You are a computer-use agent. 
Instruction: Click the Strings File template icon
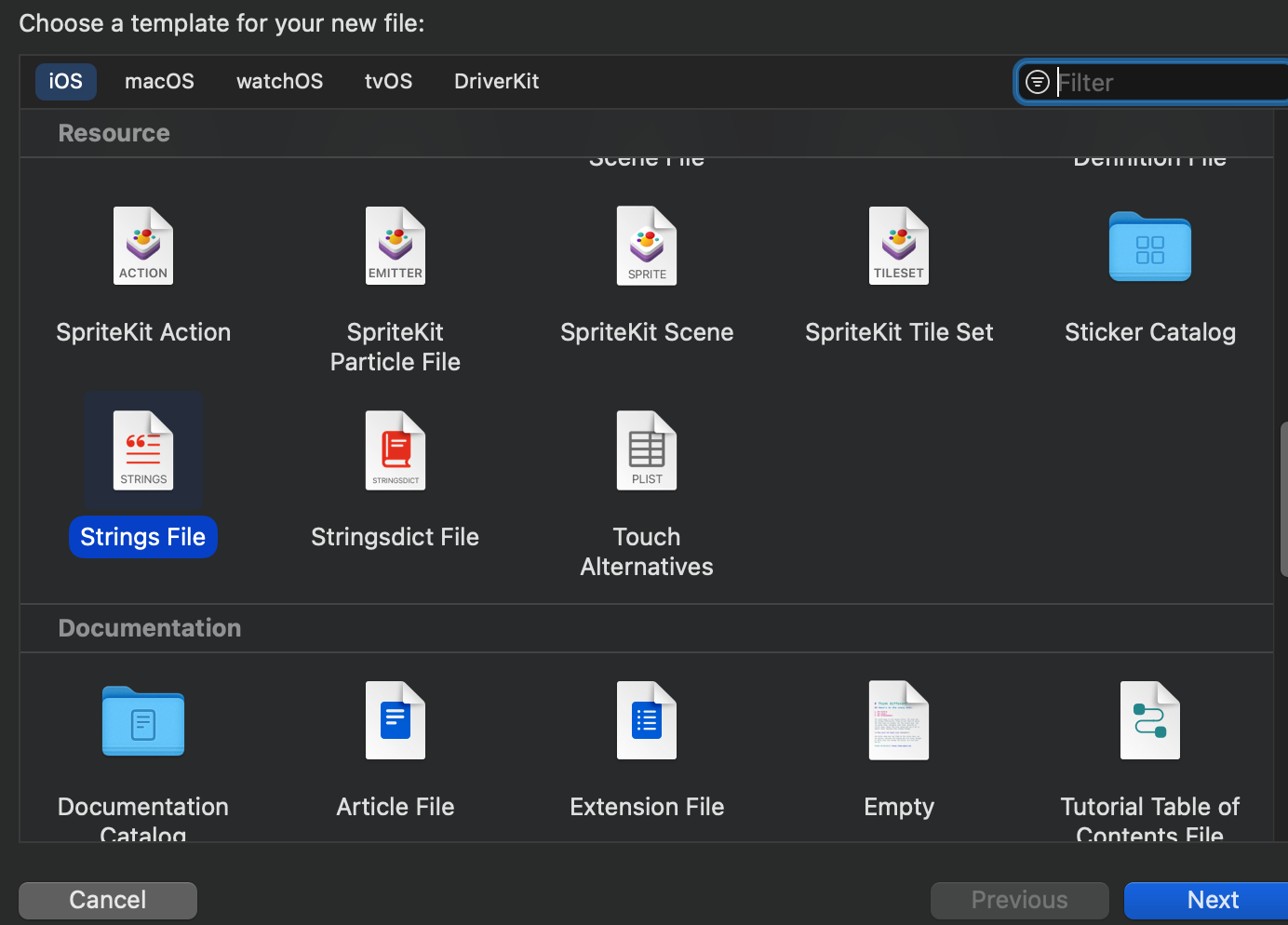pyautogui.click(x=143, y=450)
